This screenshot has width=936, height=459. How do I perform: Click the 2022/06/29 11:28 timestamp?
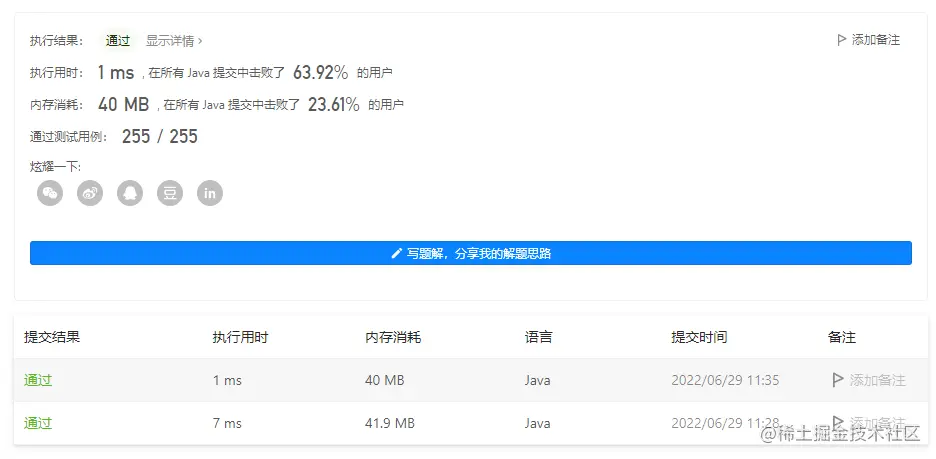coord(725,423)
